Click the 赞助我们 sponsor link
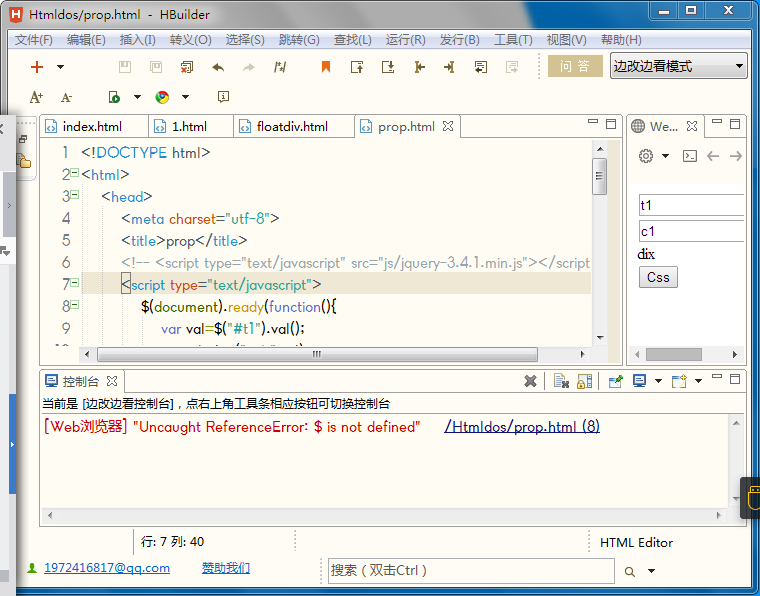The image size is (760, 596). 226,567
